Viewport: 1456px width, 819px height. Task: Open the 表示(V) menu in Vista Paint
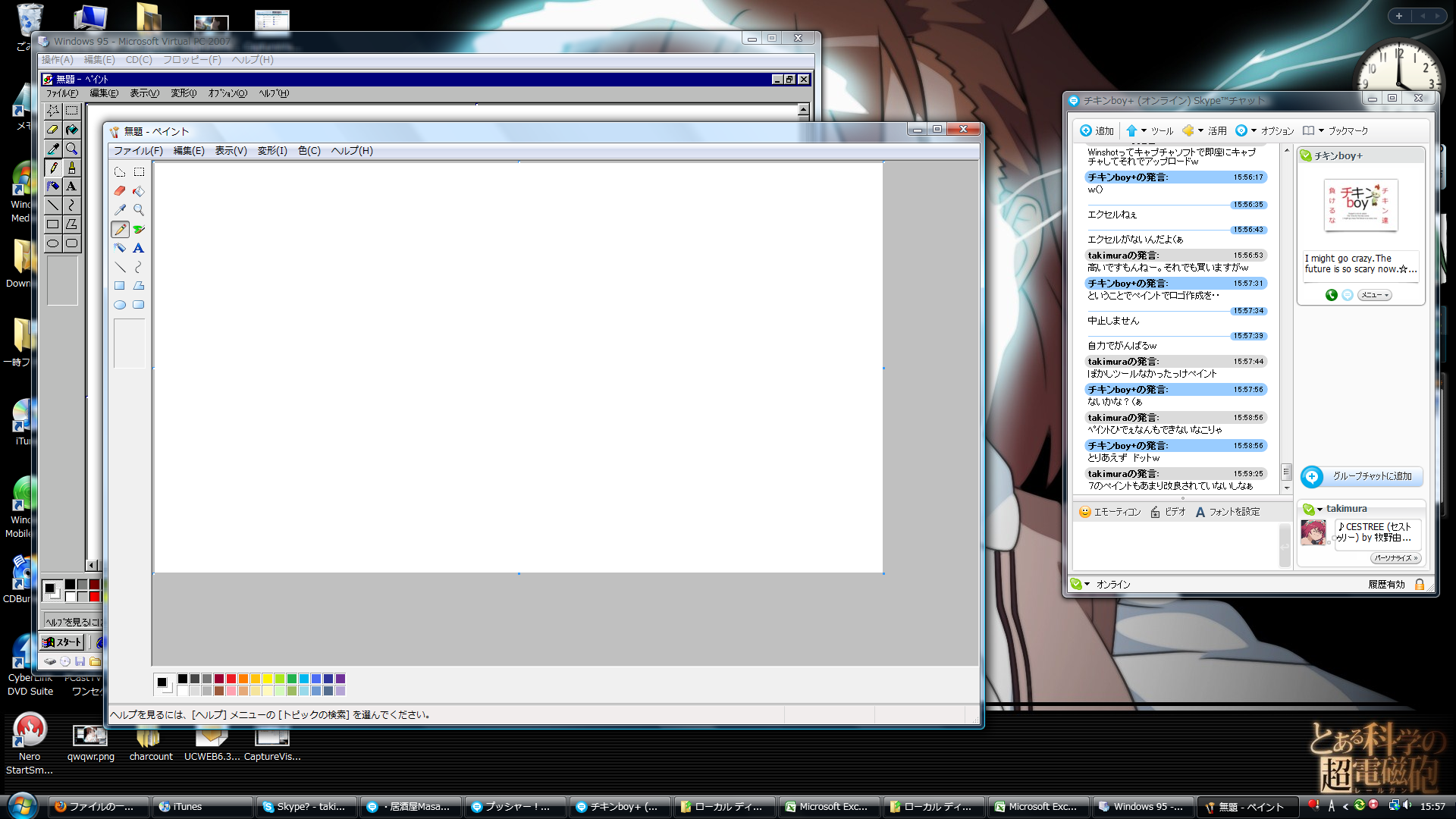pos(231,151)
